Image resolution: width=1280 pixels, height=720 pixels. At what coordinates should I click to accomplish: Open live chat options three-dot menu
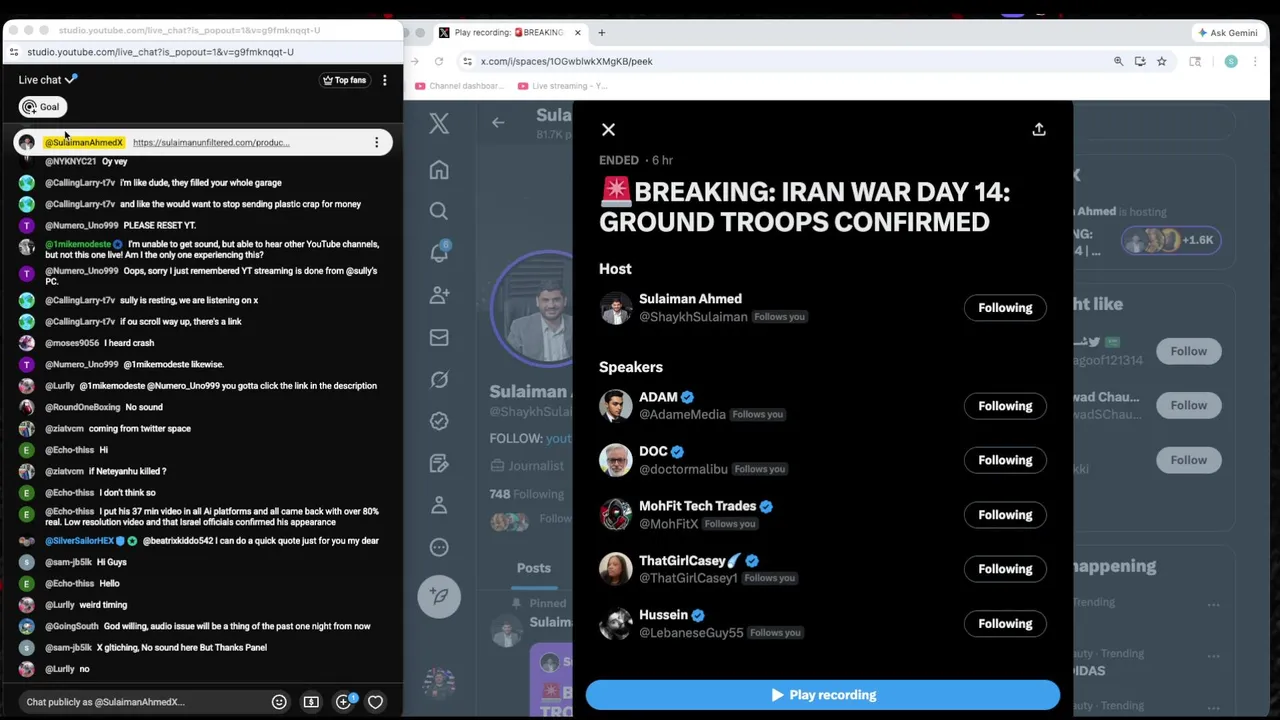pyautogui.click(x=384, y=80)
